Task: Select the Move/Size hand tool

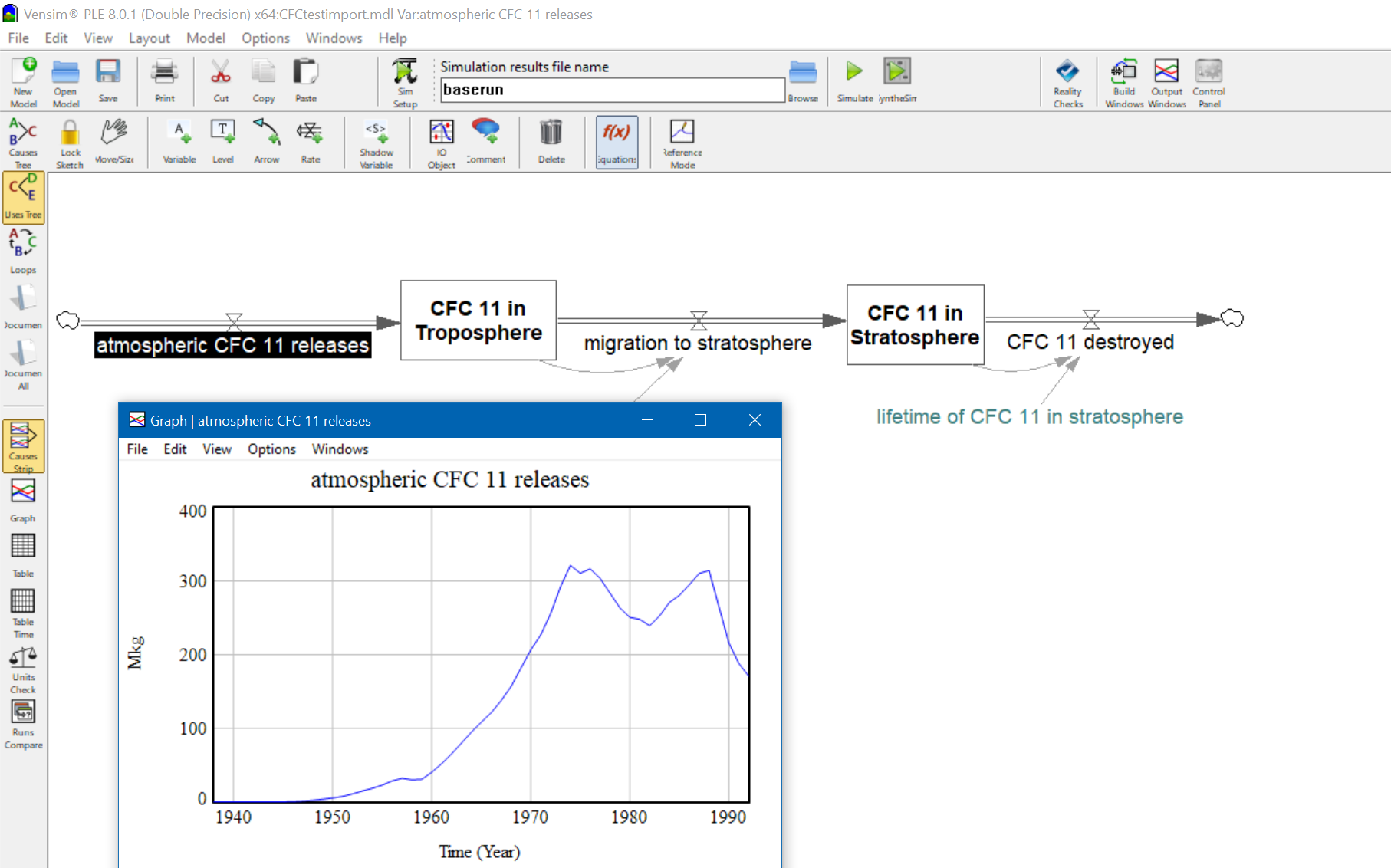Action: coord(114,141)
